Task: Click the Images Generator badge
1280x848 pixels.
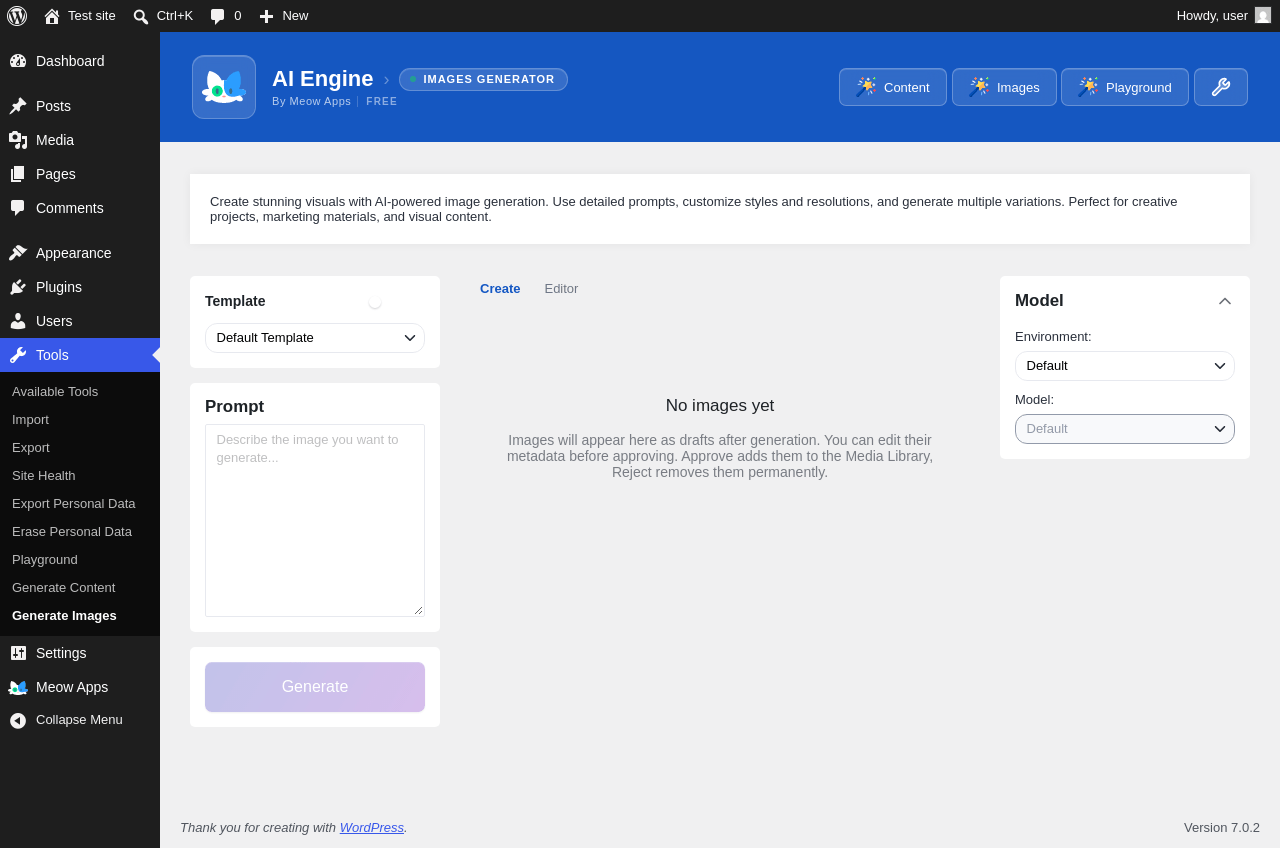Action: point(483,80)
